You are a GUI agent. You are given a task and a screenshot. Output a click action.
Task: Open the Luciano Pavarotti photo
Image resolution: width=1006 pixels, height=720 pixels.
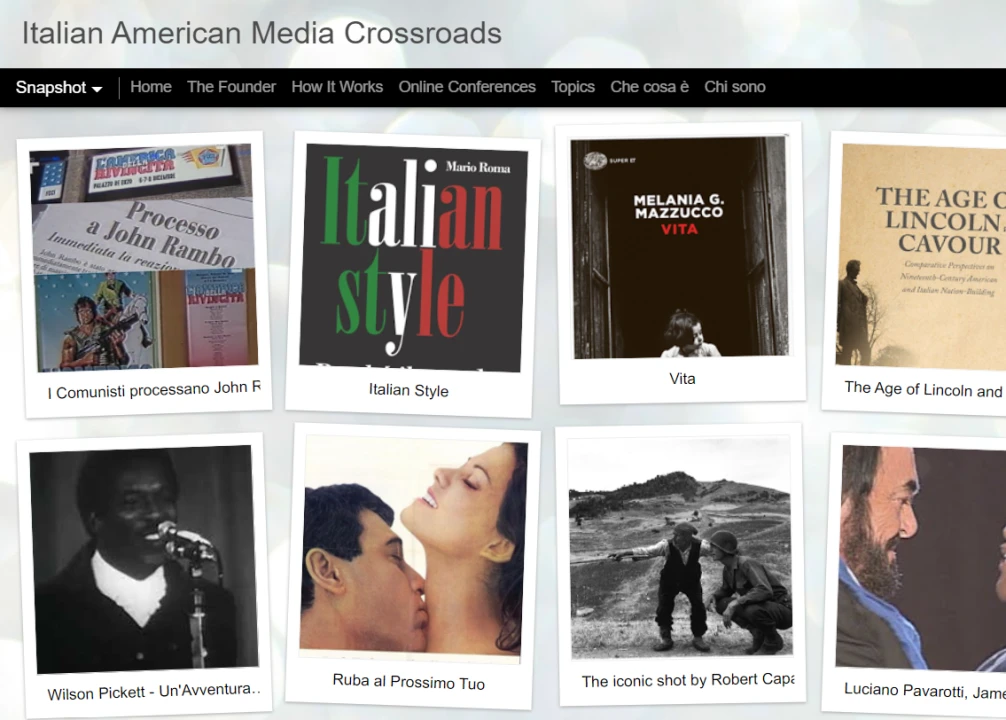point(920,557)
